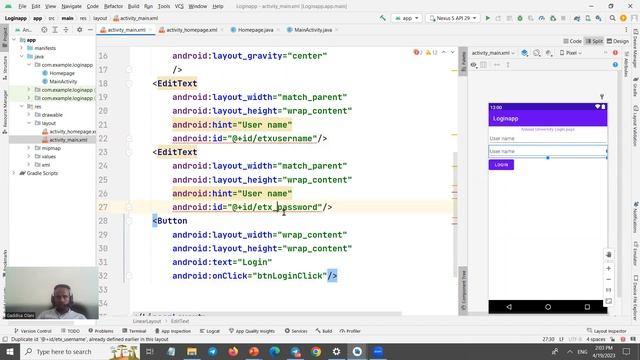The width and height of the screenshot is (640, 360).
Task: Click collapse all icon in Project panel
Action: [x=66, y=30]
